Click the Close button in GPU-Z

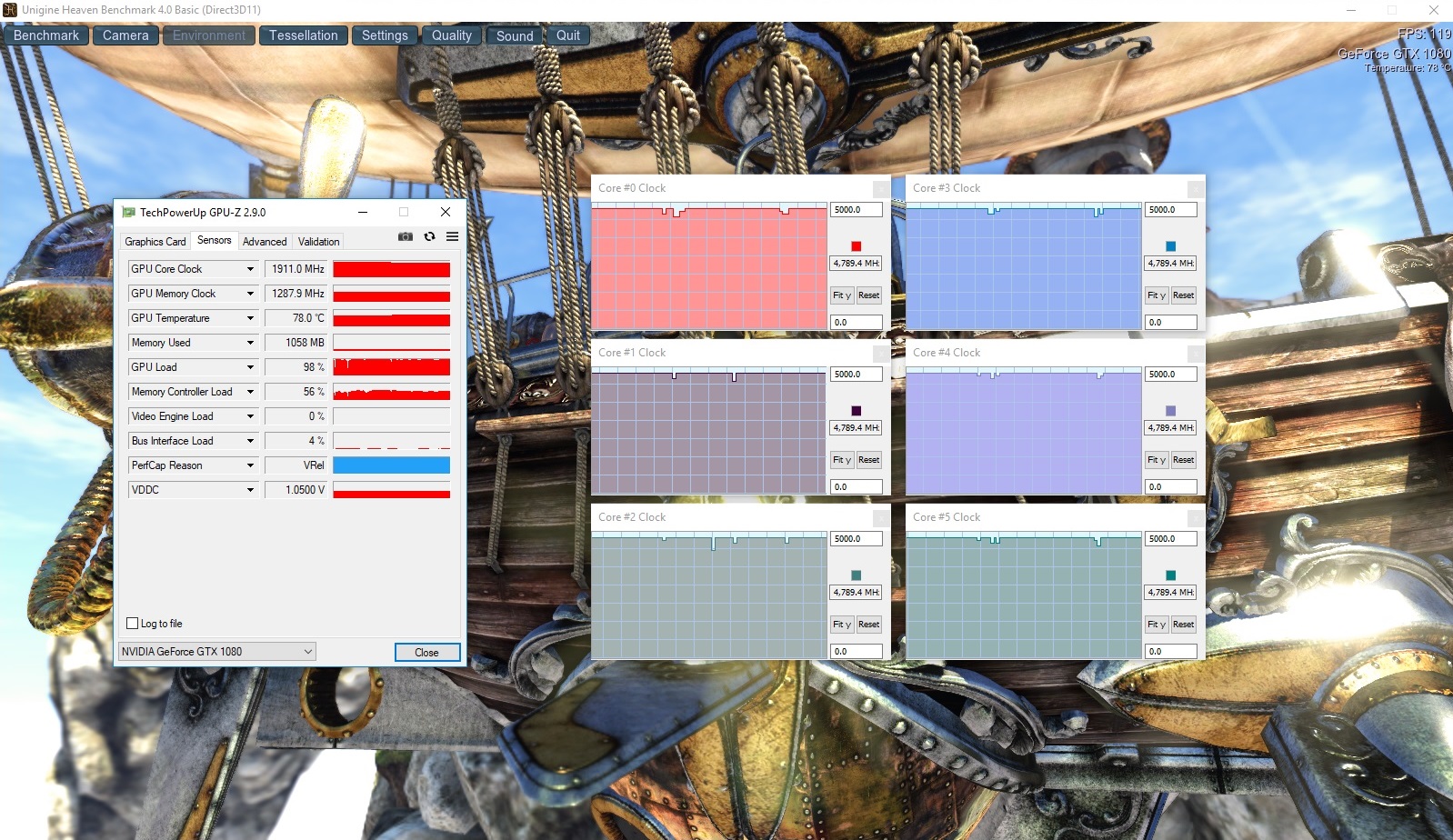coord(427,653)
